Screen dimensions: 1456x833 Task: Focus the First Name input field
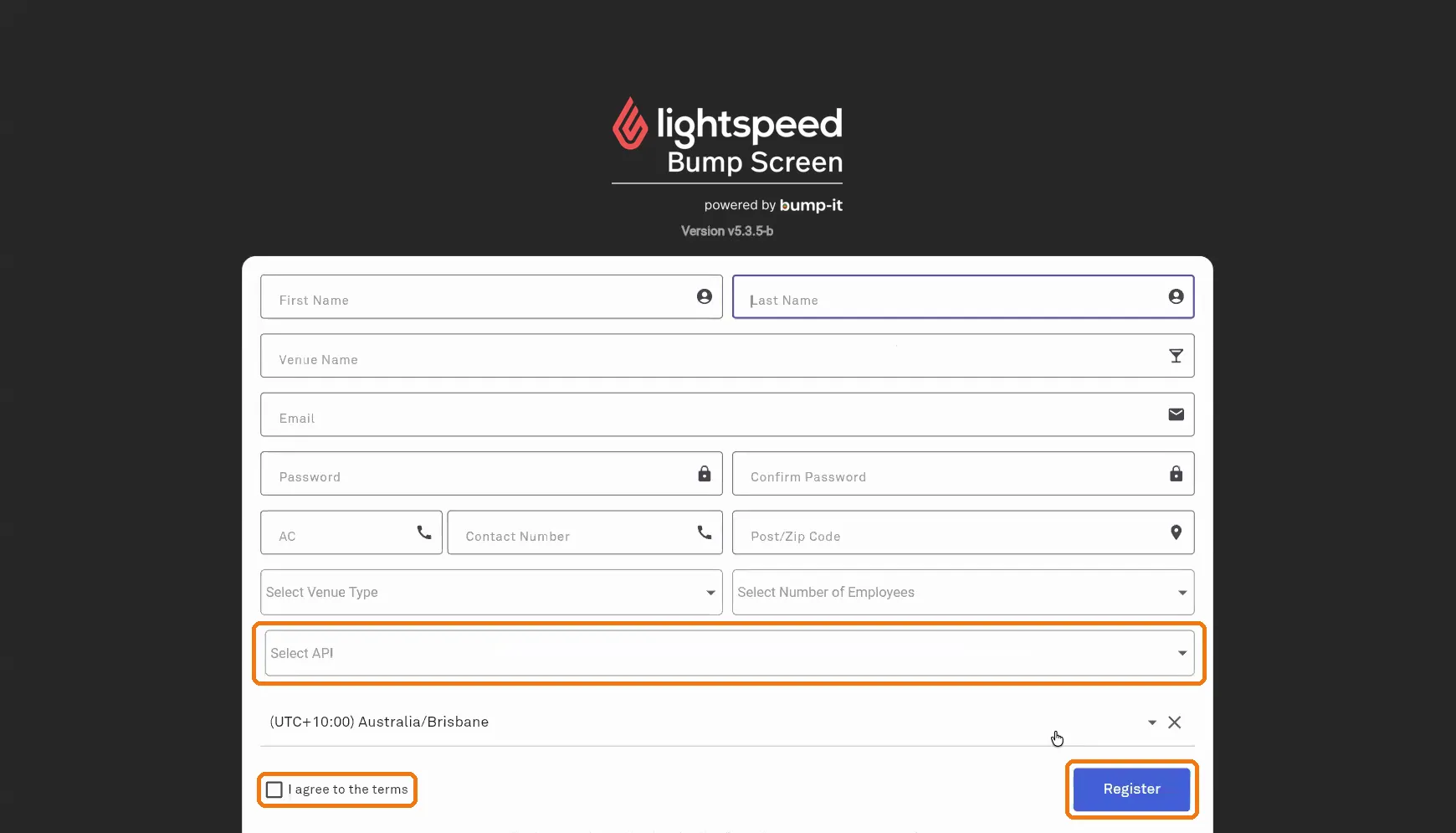(491, 296)
